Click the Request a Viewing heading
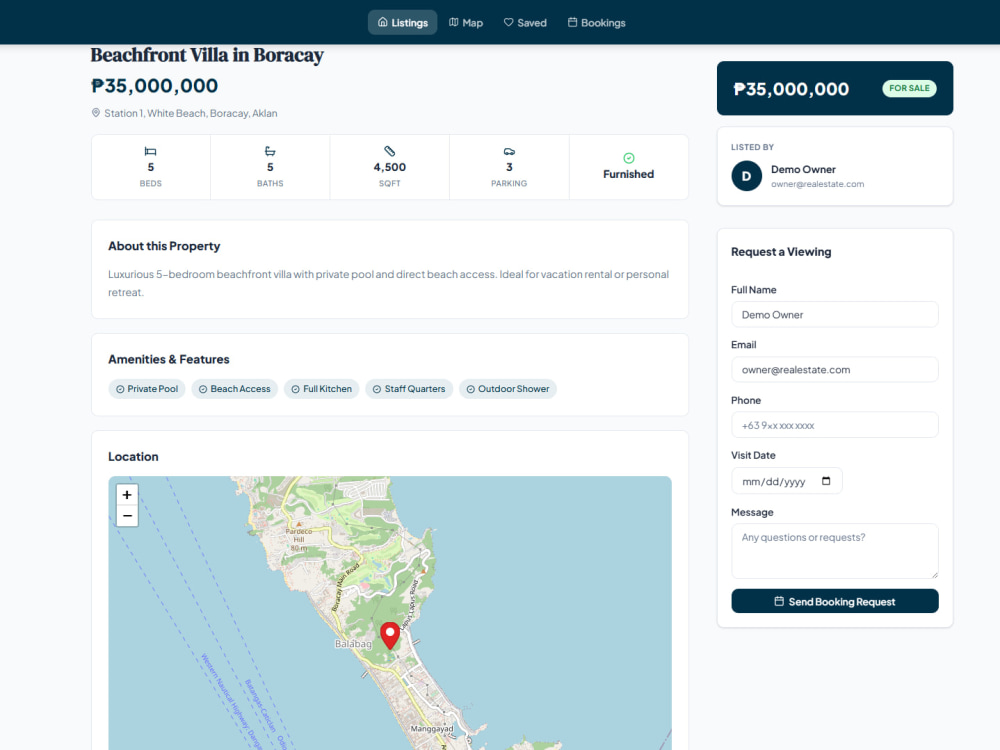Image resolution: width=1000 pixels, height=750 pixels. (x=781, y=252)
